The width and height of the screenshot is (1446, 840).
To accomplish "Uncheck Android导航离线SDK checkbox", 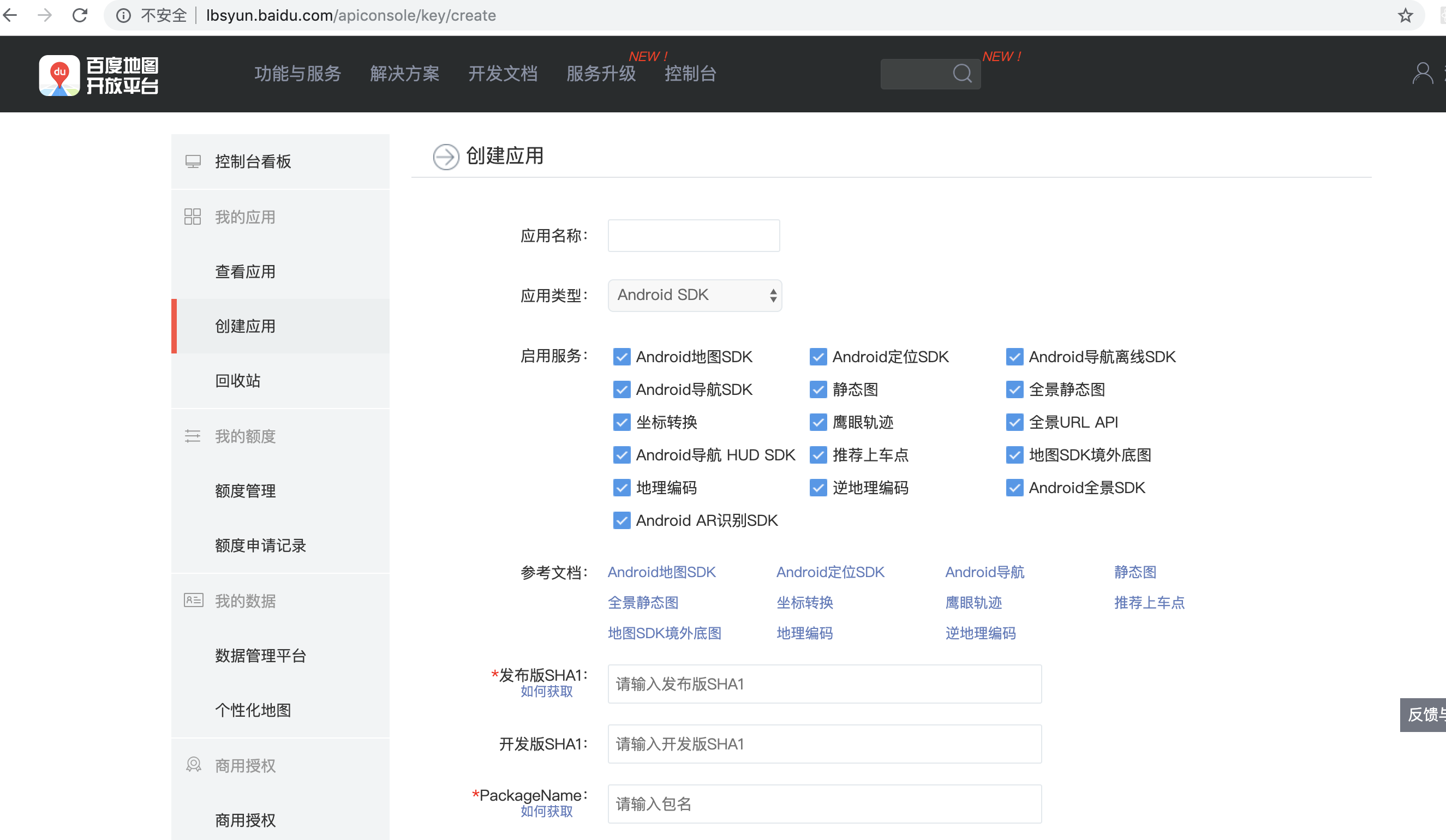I will (x=1014, y=356).
